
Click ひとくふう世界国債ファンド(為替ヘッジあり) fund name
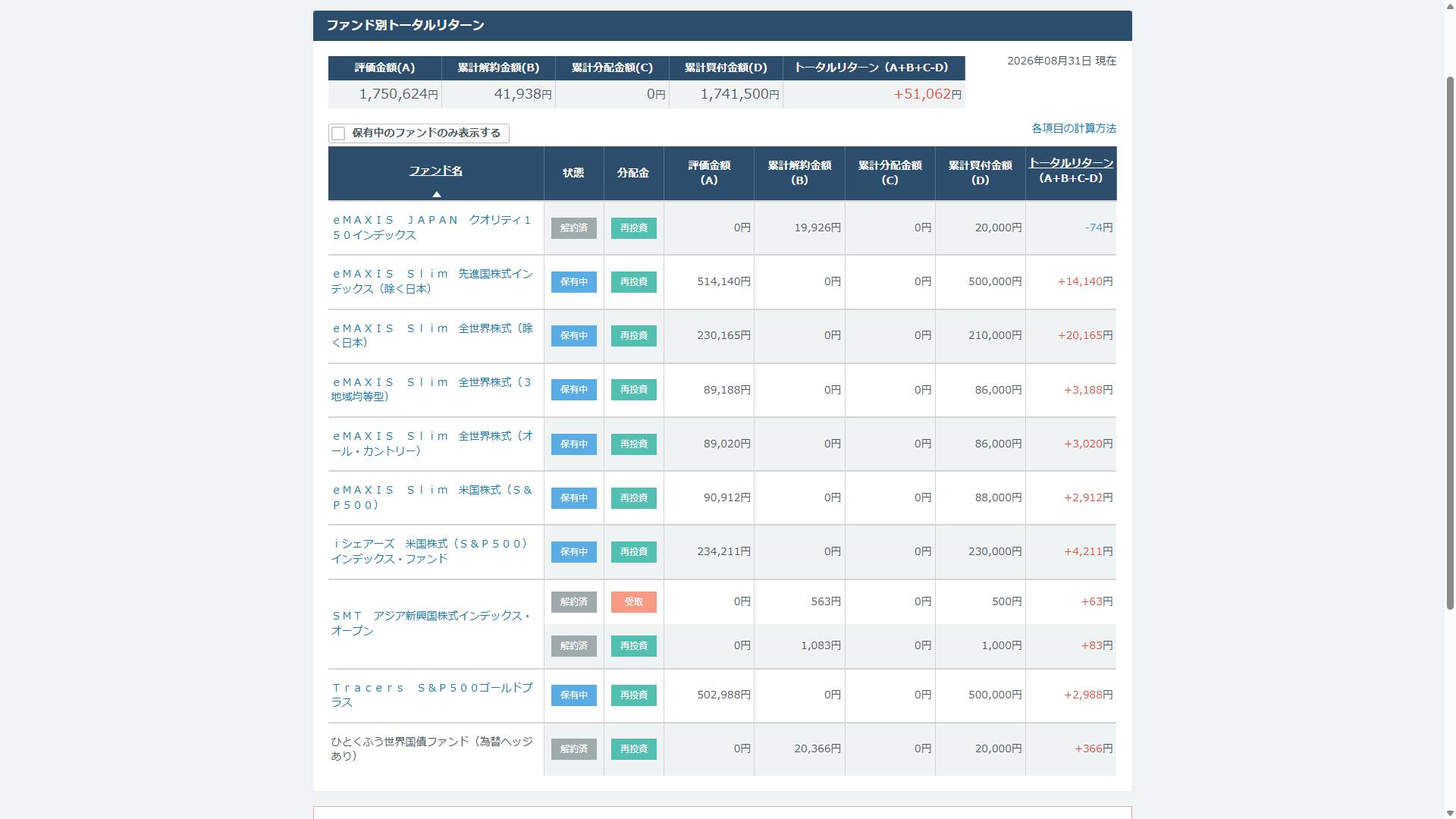coord(432,748)
